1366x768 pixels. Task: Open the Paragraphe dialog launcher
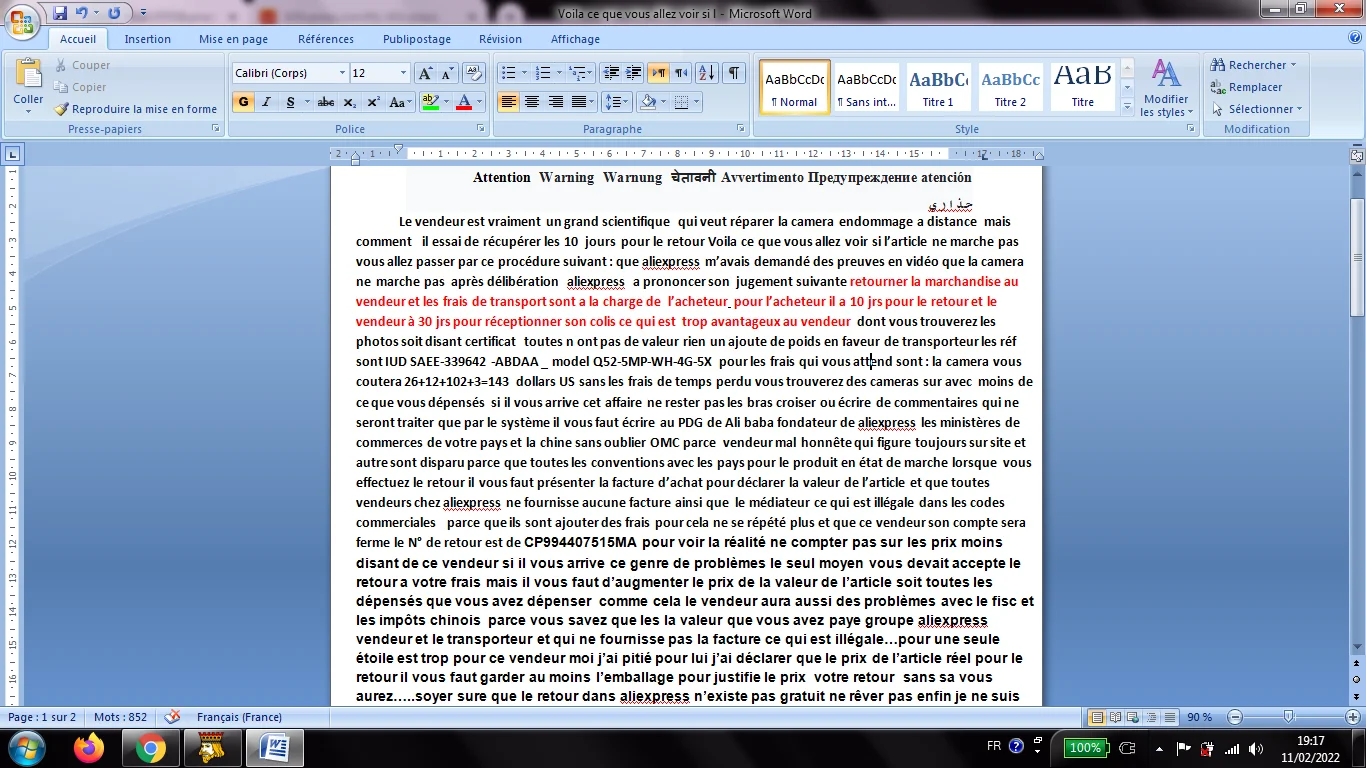pos(740,129)
